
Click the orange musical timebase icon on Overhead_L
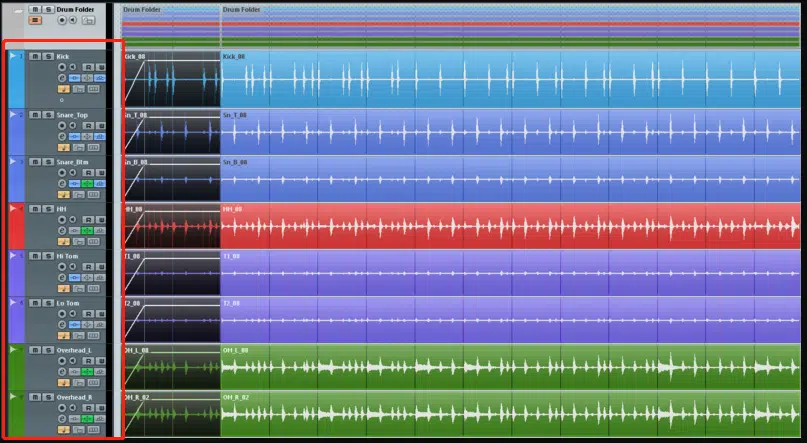point(63,383)
